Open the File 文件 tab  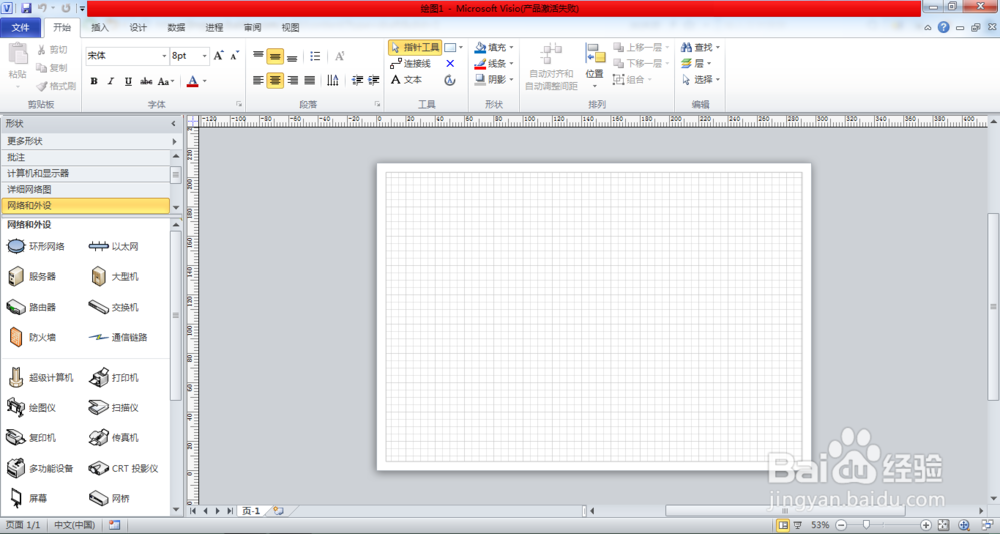click(x=20, y=27)
